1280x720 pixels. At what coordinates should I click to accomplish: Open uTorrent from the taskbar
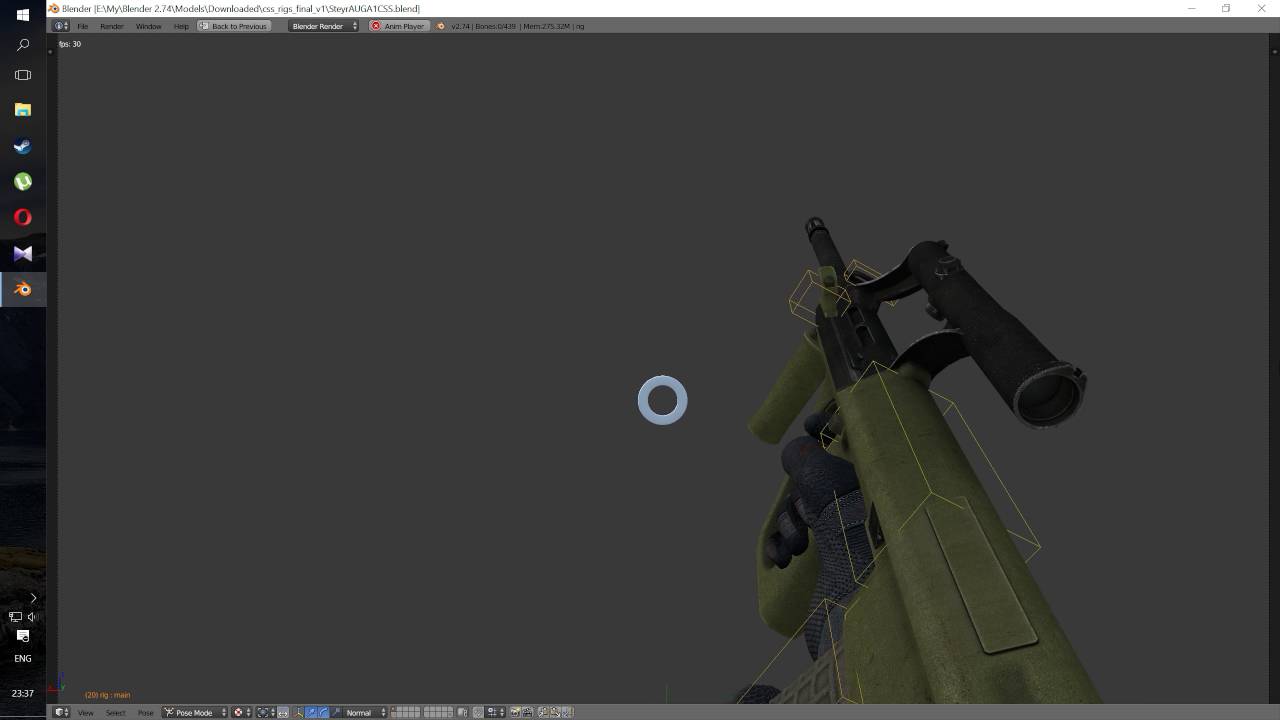[23, 182]
